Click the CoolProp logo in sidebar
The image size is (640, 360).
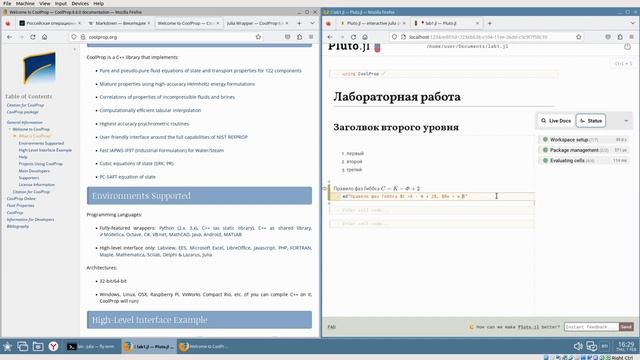click(x=39, y=68)
